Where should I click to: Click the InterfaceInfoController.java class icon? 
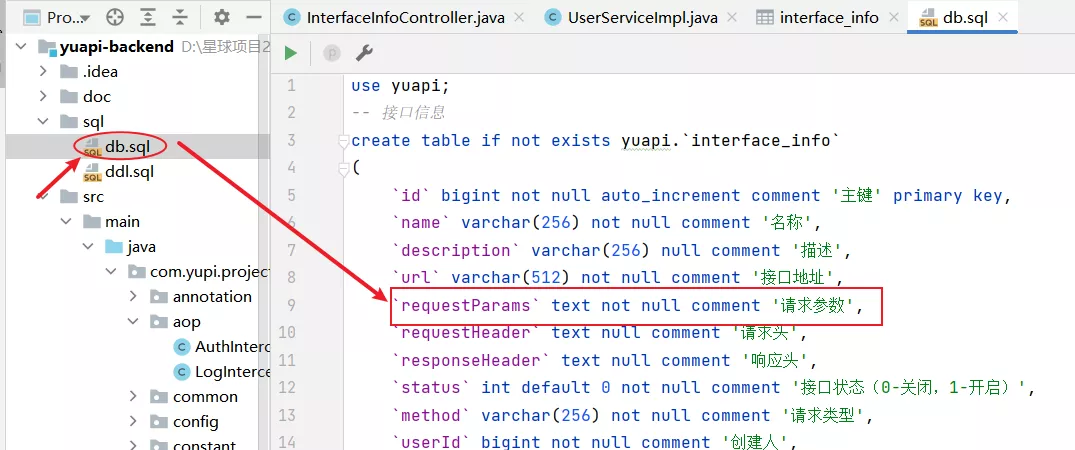292,18
